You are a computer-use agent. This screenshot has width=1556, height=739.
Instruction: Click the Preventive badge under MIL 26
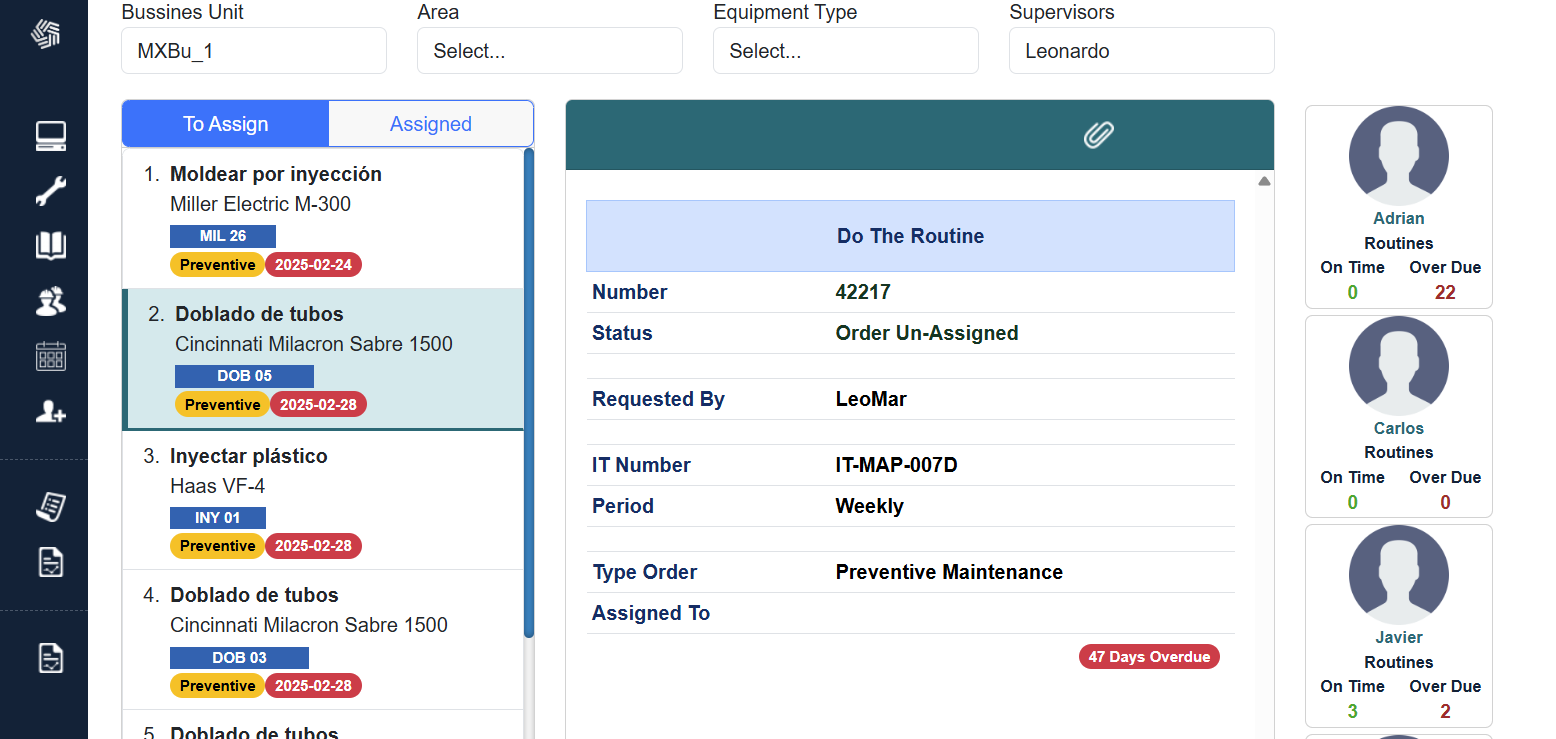217,265
